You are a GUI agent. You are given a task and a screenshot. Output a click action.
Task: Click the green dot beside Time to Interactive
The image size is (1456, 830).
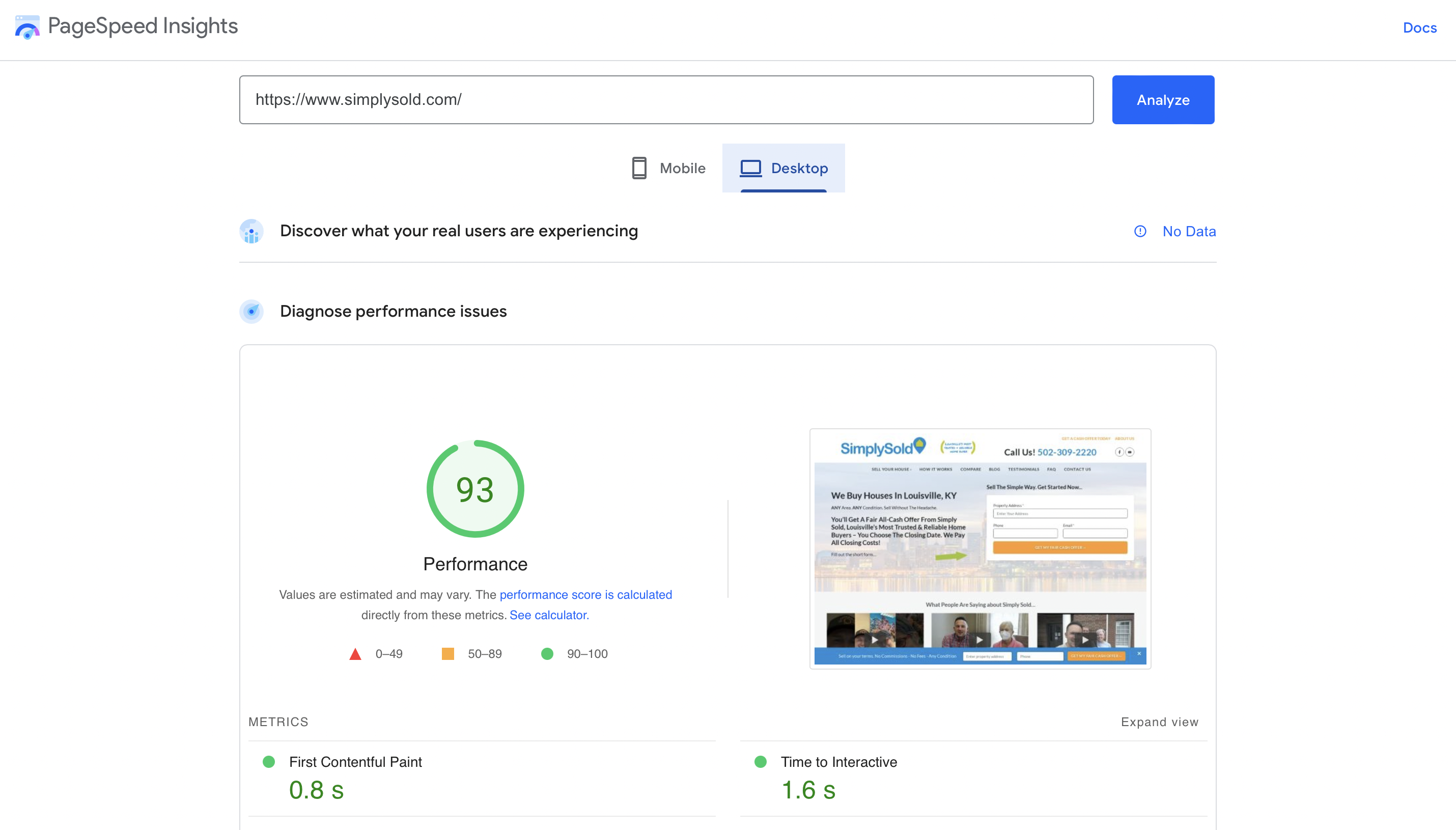(760, 762)
